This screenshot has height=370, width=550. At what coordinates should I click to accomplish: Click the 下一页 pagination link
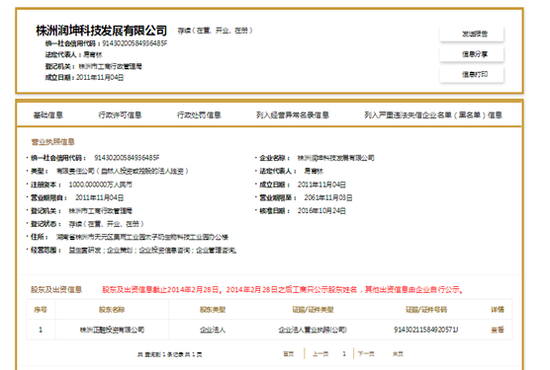[x=366, y=354]
